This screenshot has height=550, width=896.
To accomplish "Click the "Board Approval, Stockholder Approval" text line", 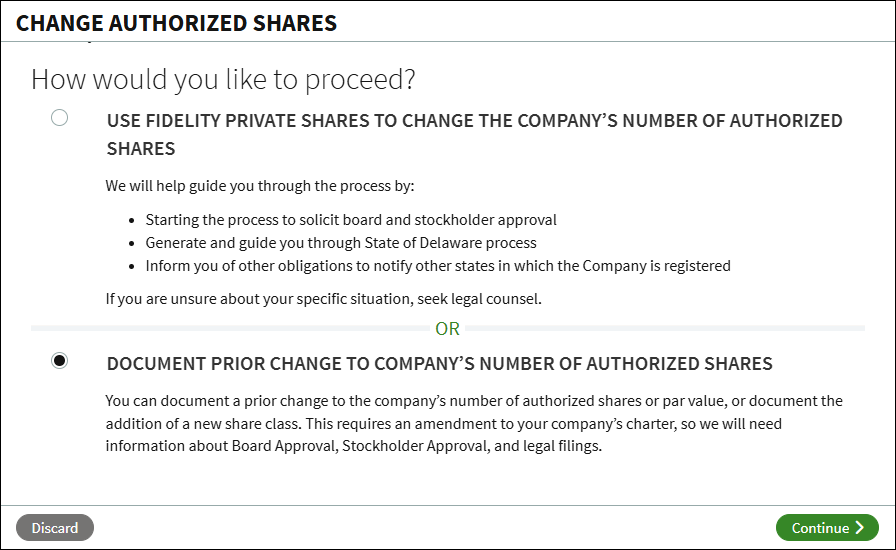I will click(354, 447).
